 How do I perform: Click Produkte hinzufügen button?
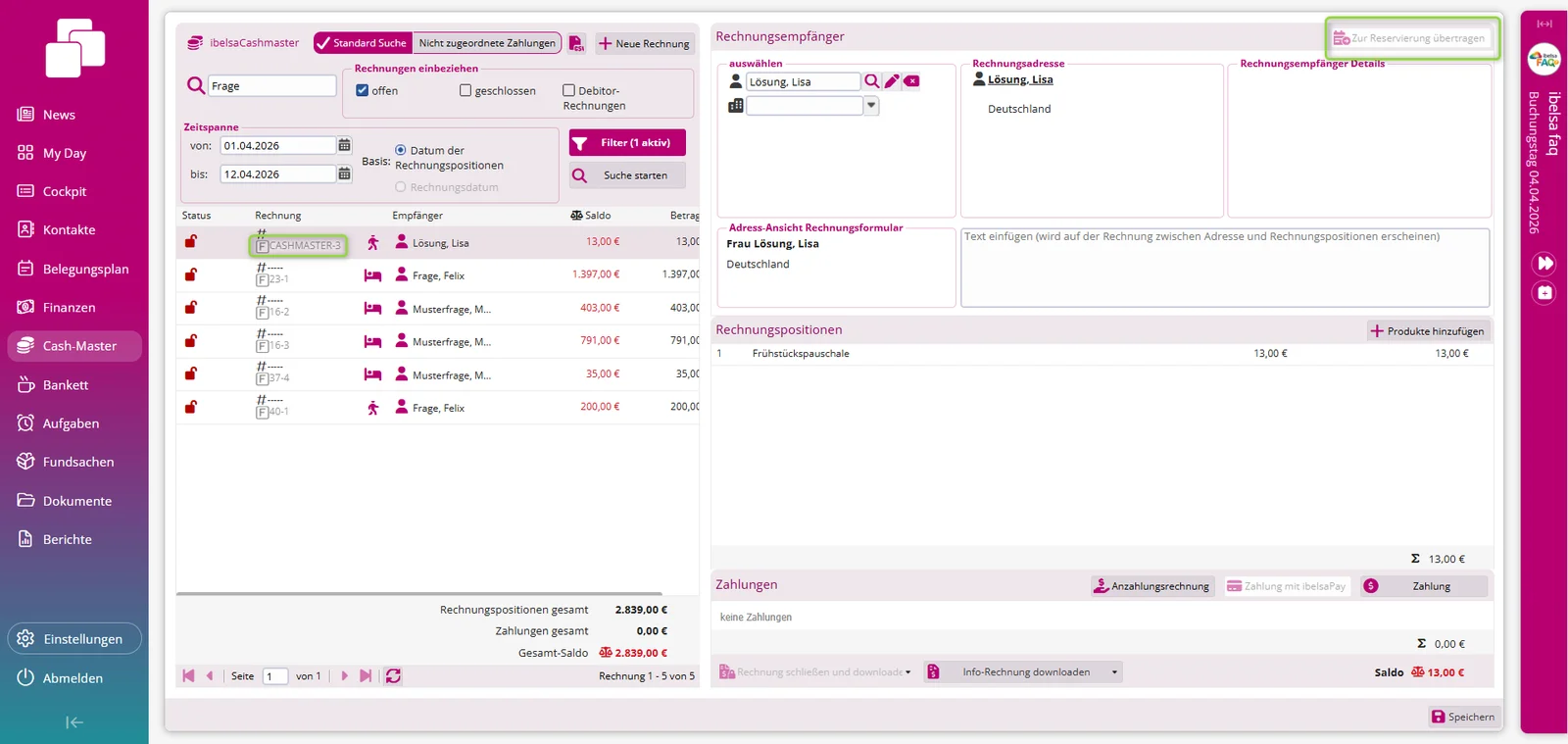click(x=1428, y=330)
